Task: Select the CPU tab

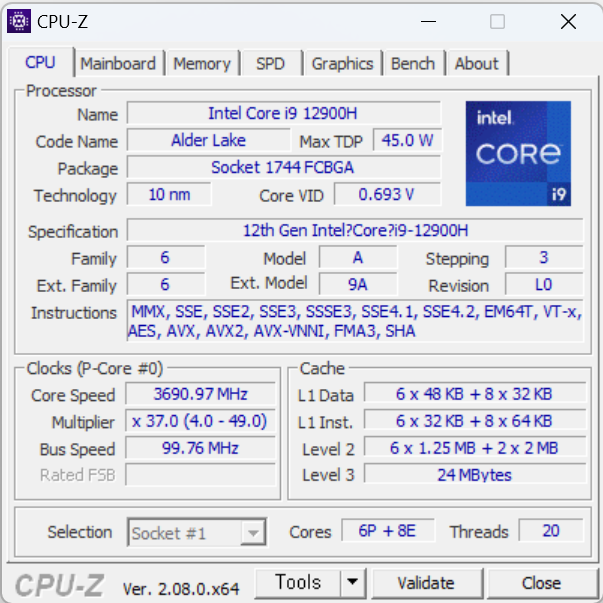Action: (x=40, y=62)
